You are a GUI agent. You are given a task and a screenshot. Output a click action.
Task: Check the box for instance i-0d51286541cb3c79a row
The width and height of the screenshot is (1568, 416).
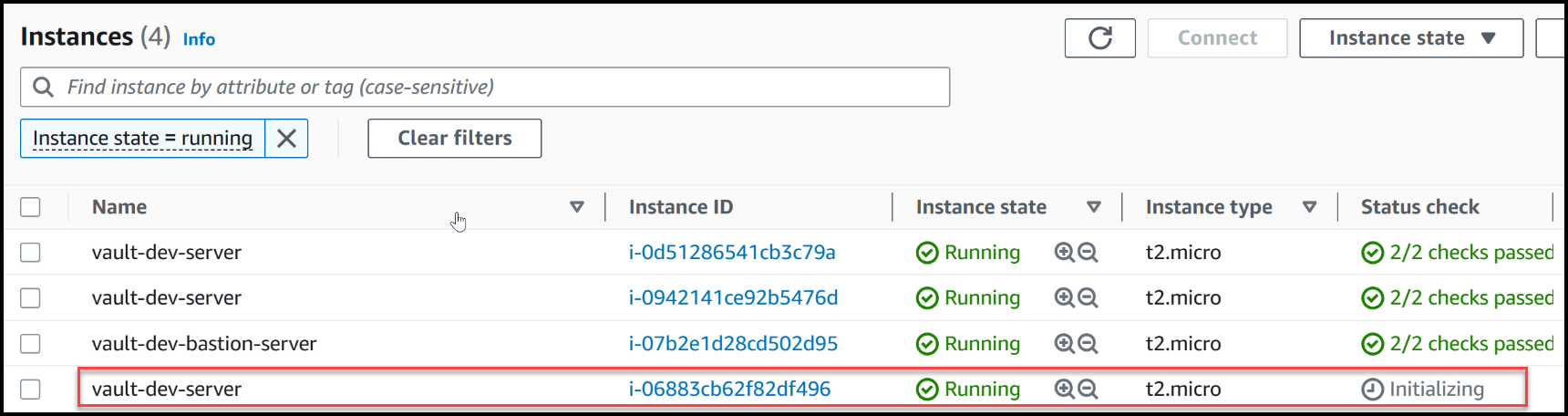click(x=31, y=253)
